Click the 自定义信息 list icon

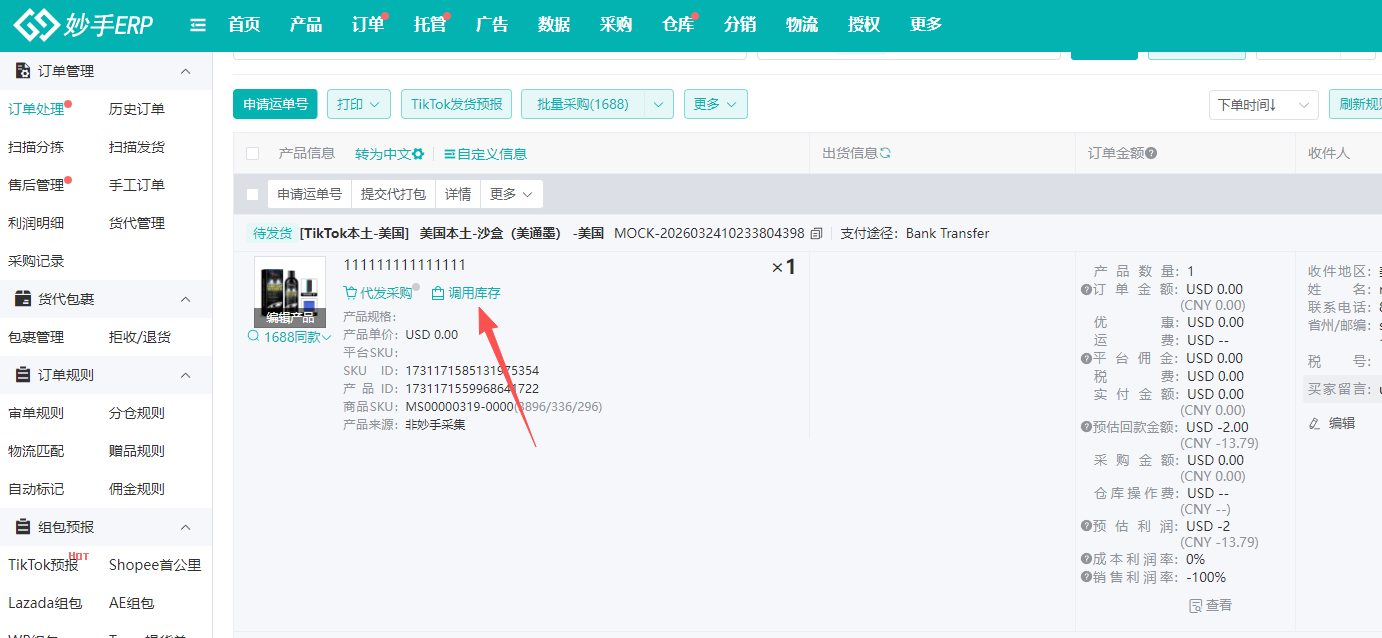click(450, 154)
